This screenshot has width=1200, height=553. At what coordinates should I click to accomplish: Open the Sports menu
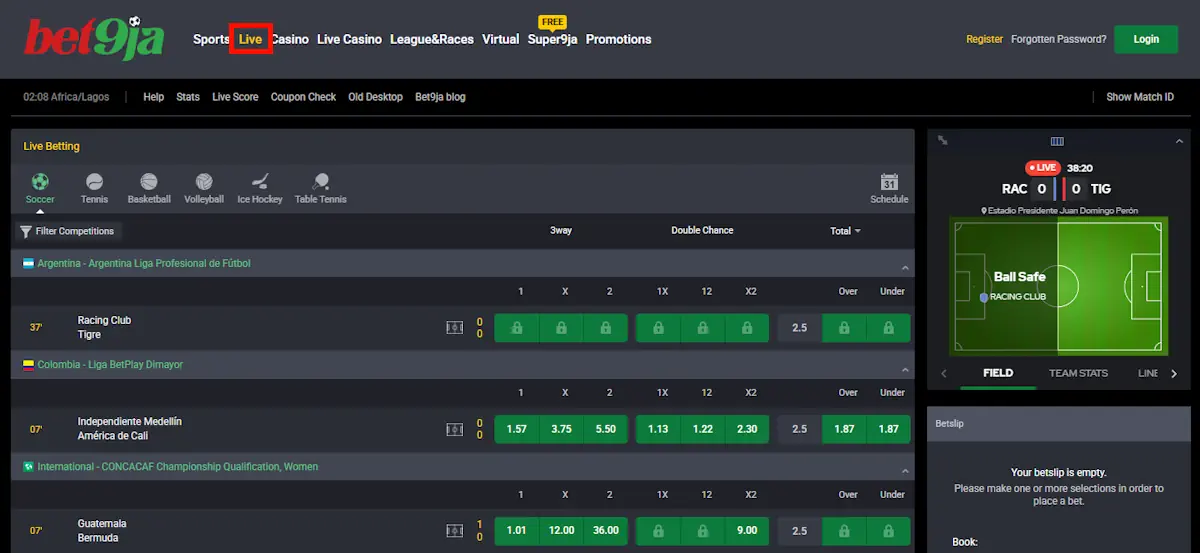211,39
